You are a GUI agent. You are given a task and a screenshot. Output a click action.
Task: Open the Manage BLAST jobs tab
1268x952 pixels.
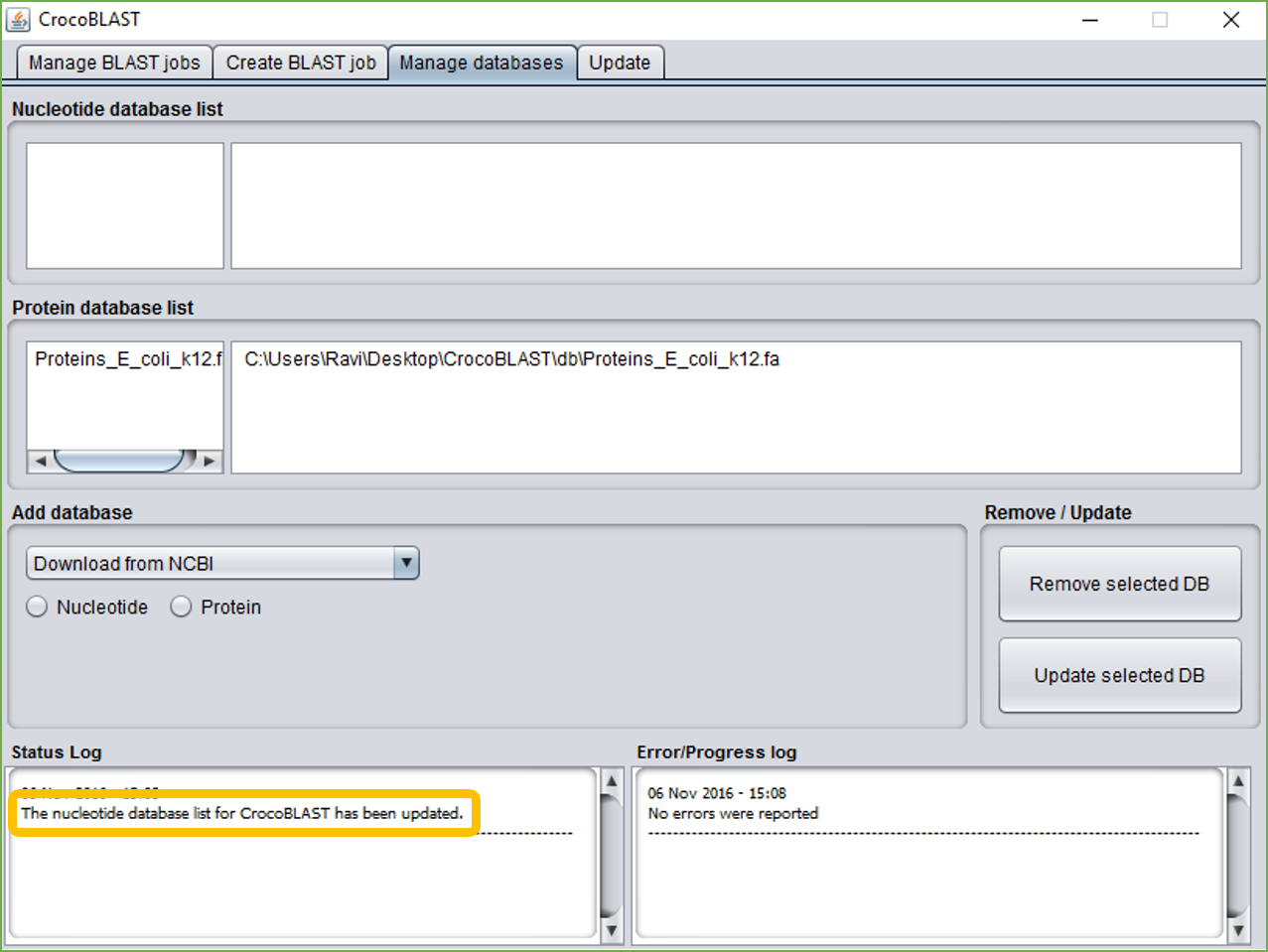pos(114,63)
